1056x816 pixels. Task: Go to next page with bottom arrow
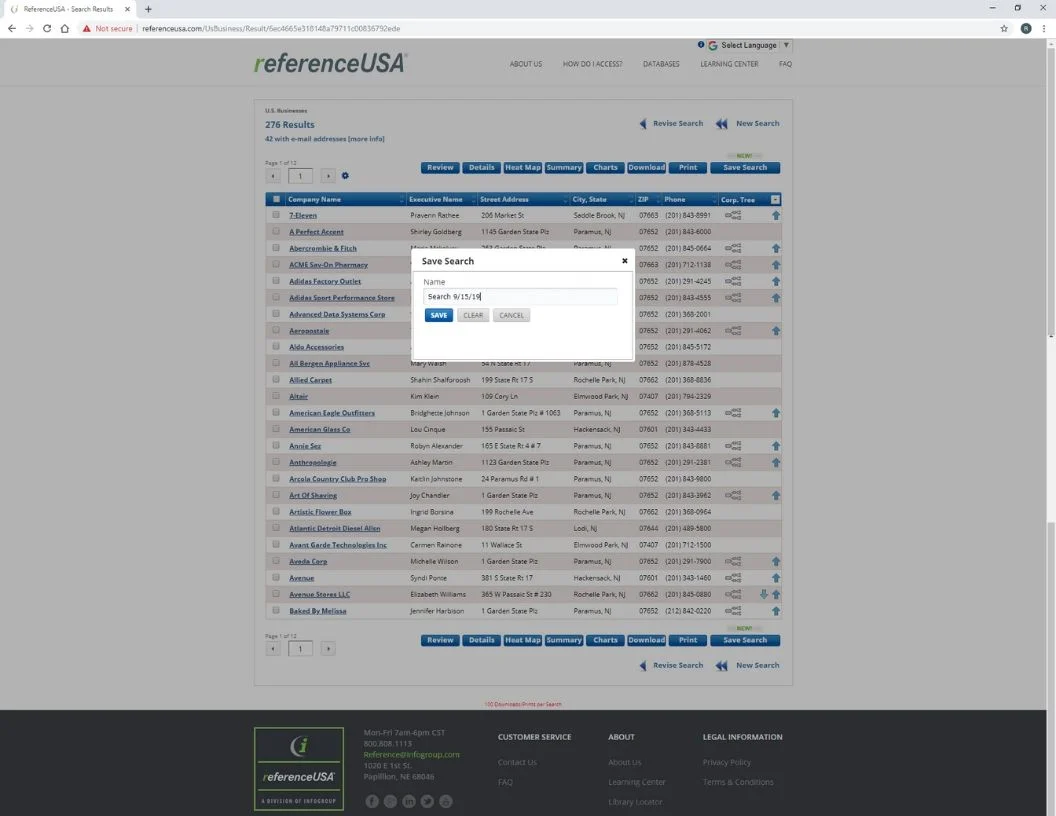point(328,649)
